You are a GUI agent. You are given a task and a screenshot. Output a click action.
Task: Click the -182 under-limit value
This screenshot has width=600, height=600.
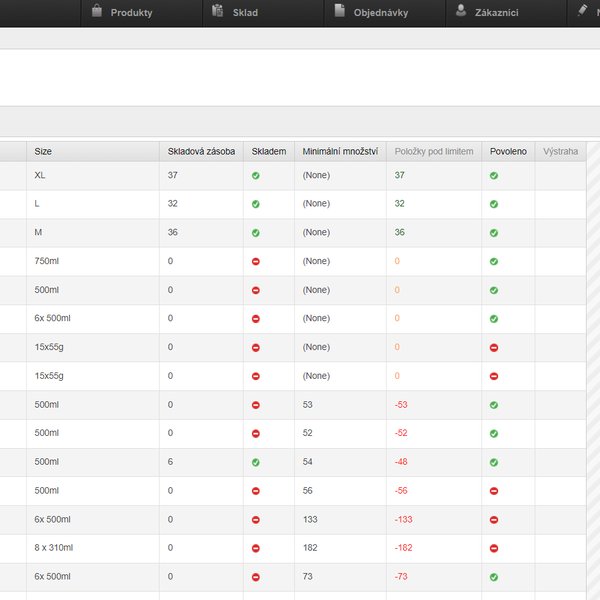coord(406,549)
